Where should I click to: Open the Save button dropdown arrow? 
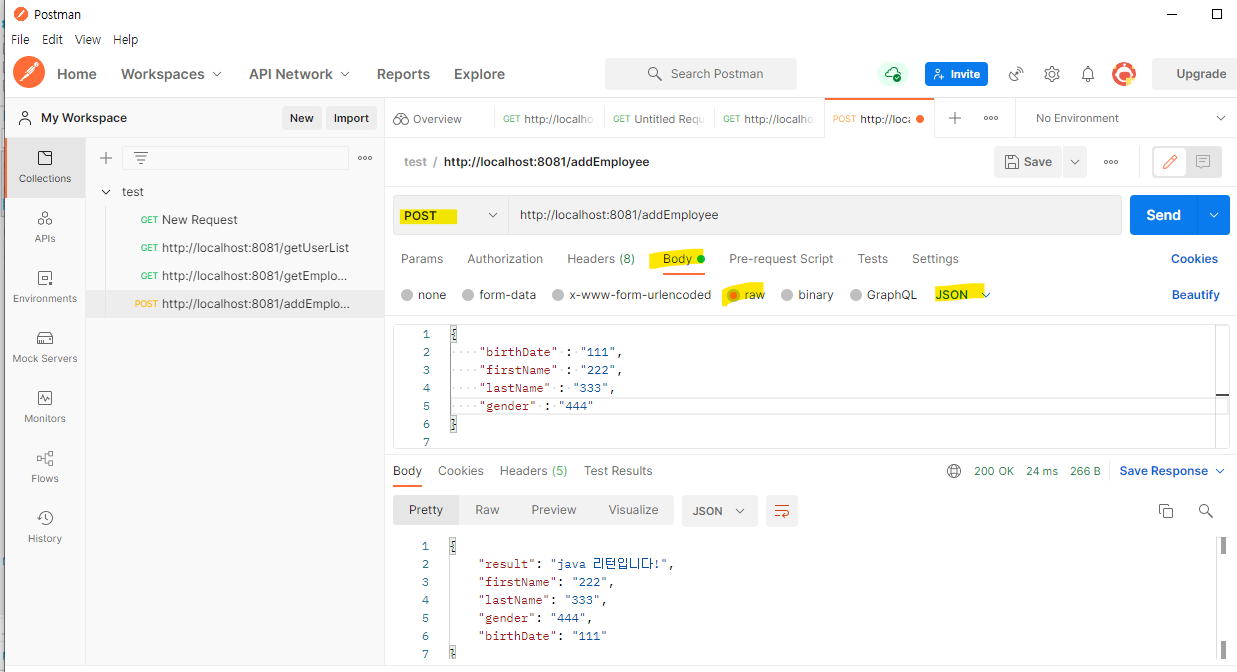click(x=1075, y=162)
